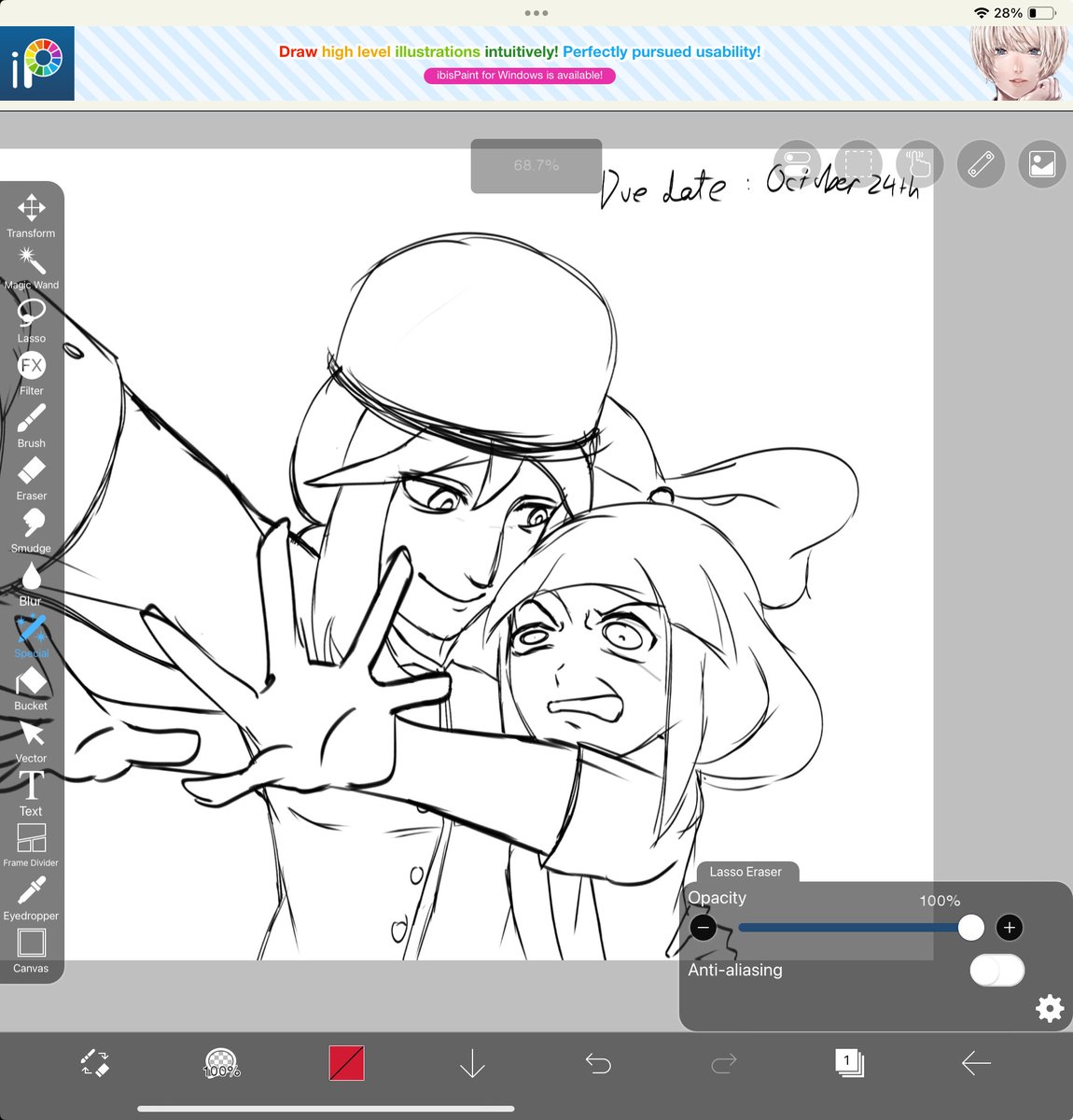Tap the ad banner character illustration

(x=1018, y=63)
